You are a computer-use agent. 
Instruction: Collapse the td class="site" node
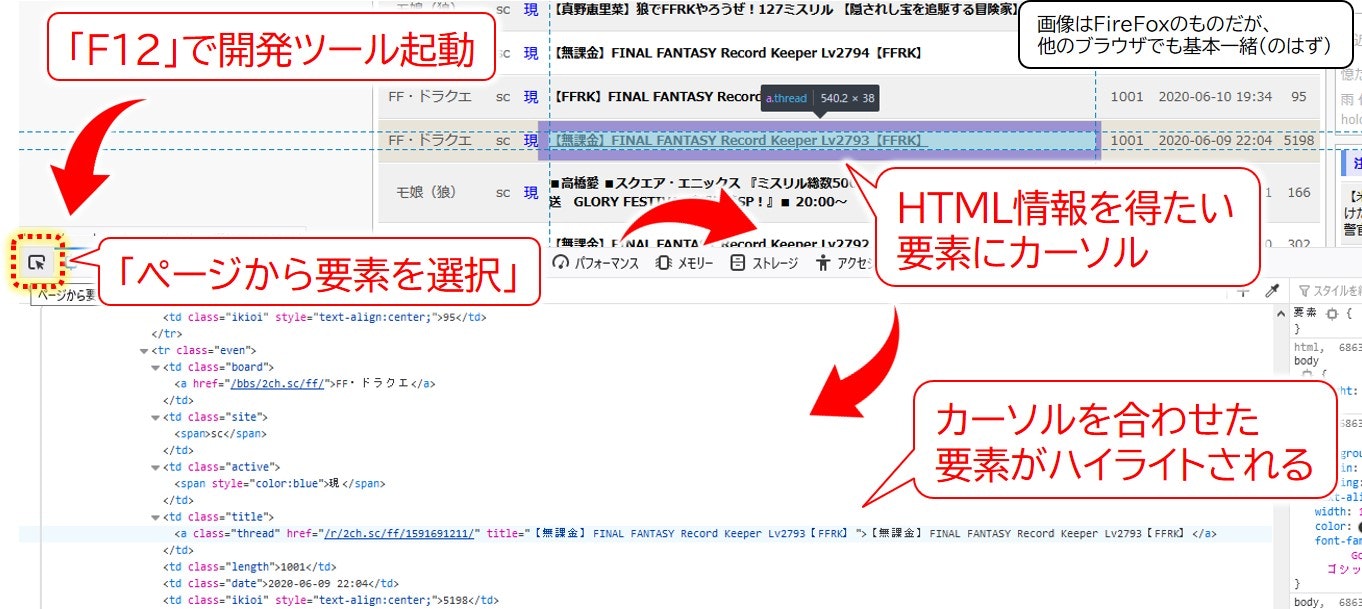155,417
